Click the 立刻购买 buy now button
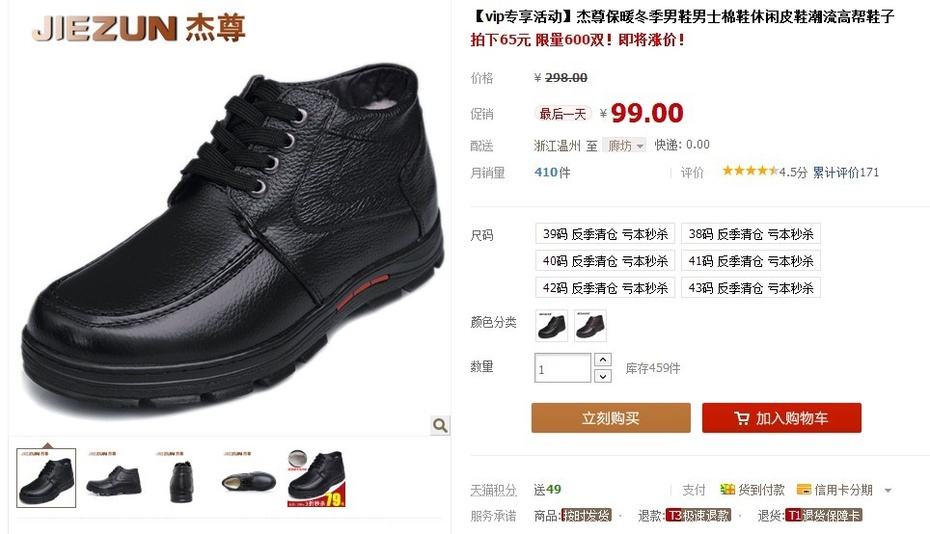This screenshot has height=534, width=930. point(611,418)
